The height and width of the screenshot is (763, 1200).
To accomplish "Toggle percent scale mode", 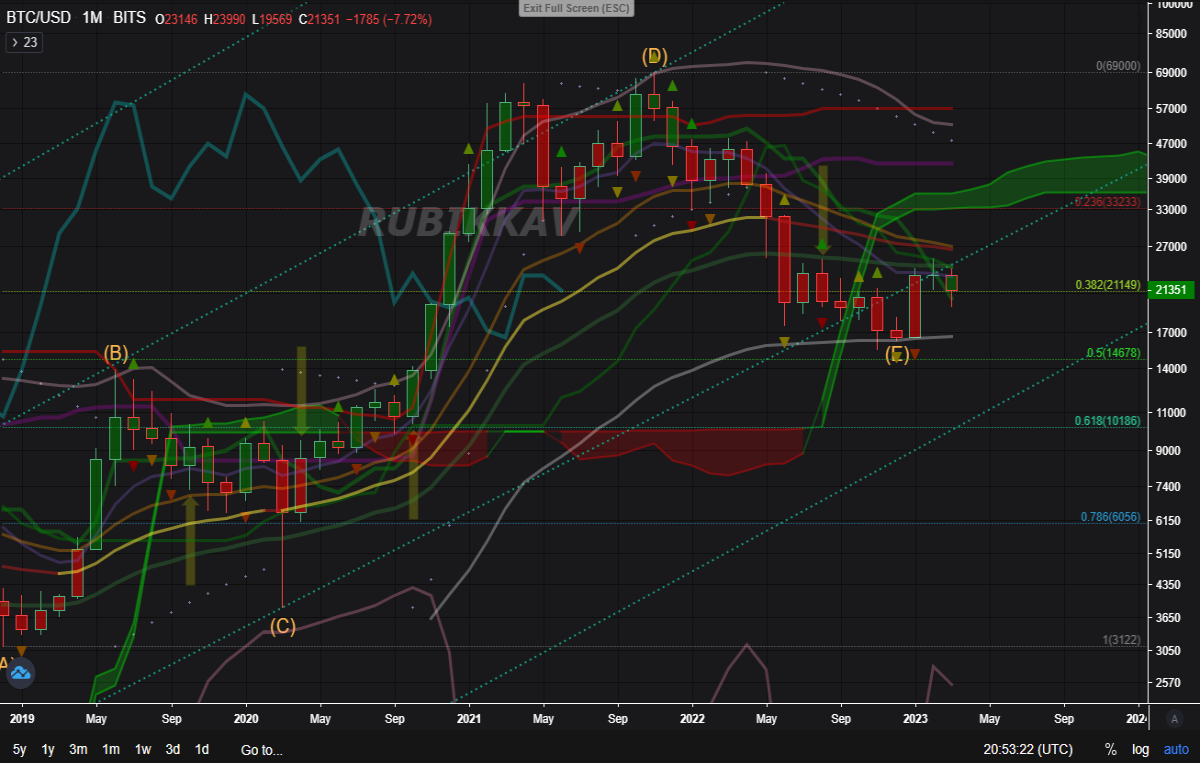I will click(1110, 749).
